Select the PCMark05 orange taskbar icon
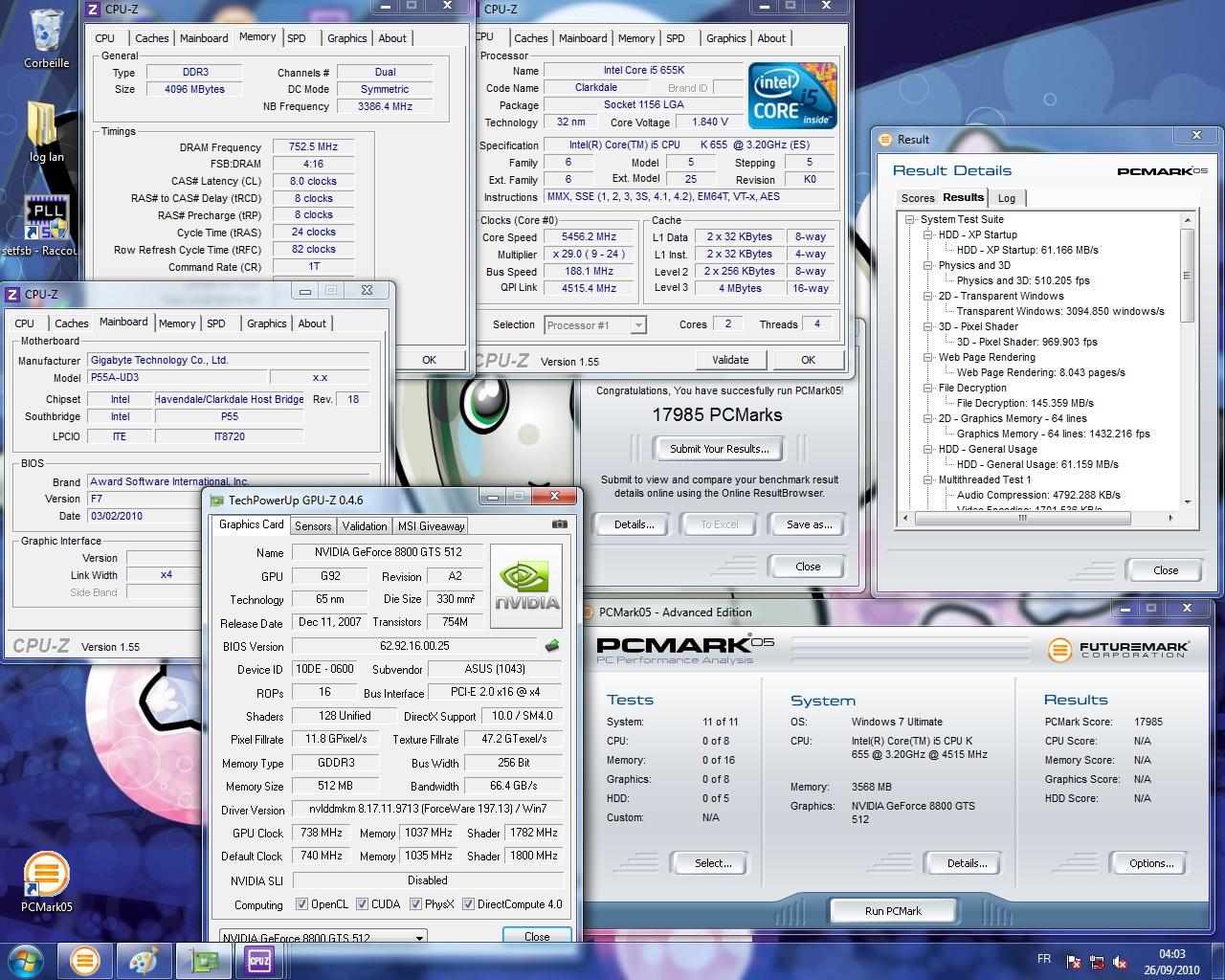Screen dimensions: 1225x980 85,960
